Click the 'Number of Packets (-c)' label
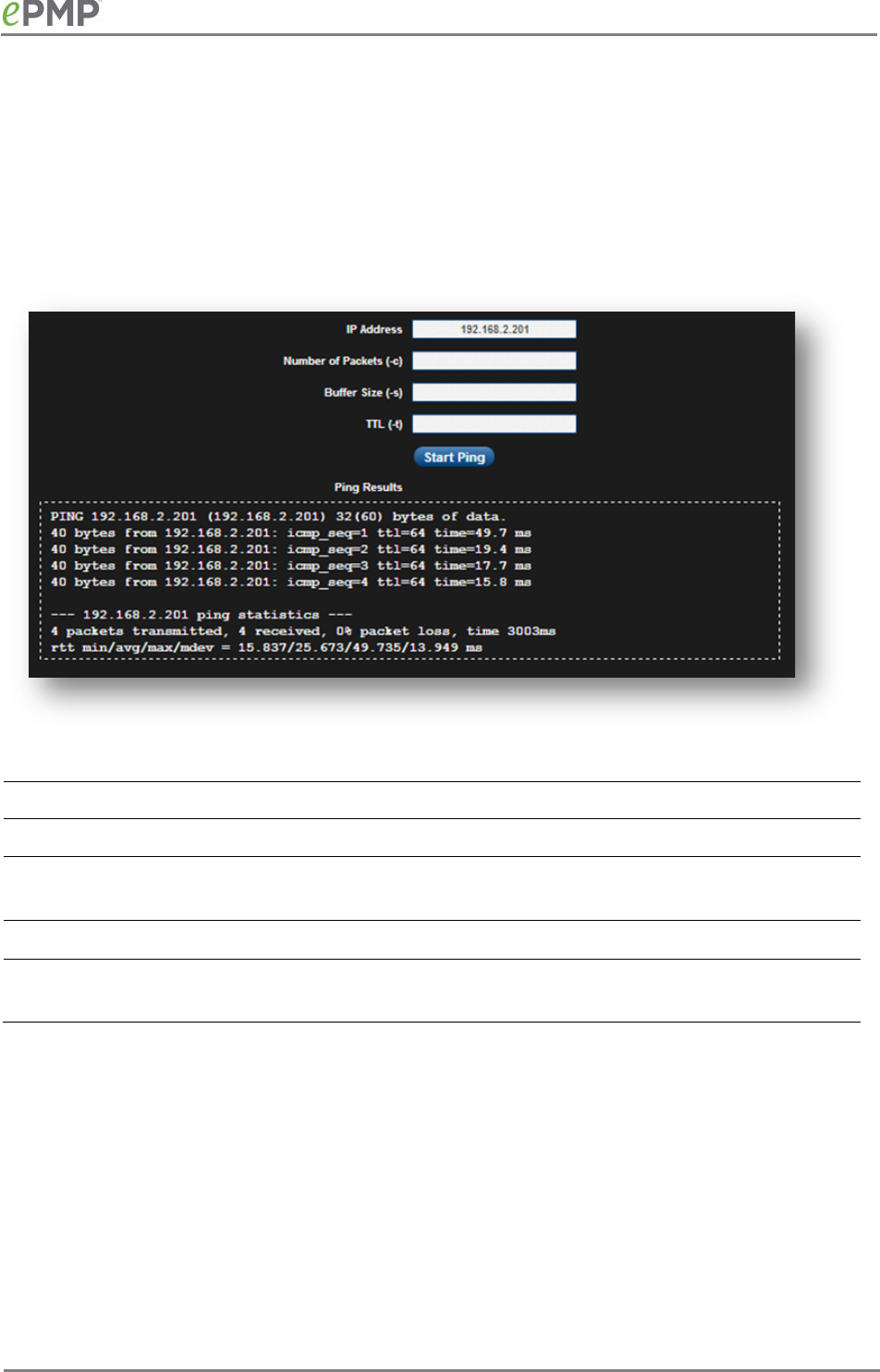The image size is (880, 1372). click(343, 361)
